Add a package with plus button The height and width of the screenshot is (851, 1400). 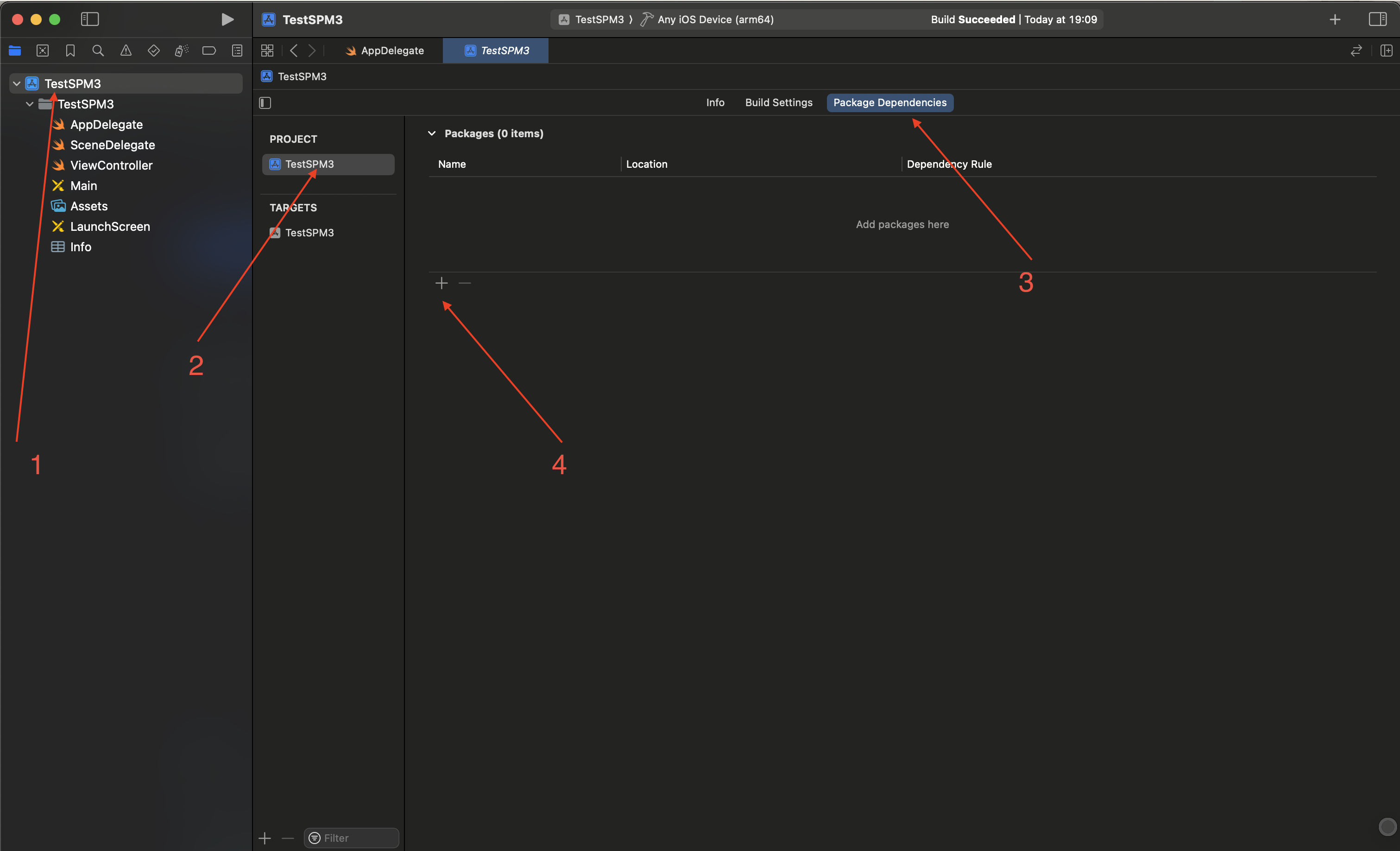click(441, 283)
